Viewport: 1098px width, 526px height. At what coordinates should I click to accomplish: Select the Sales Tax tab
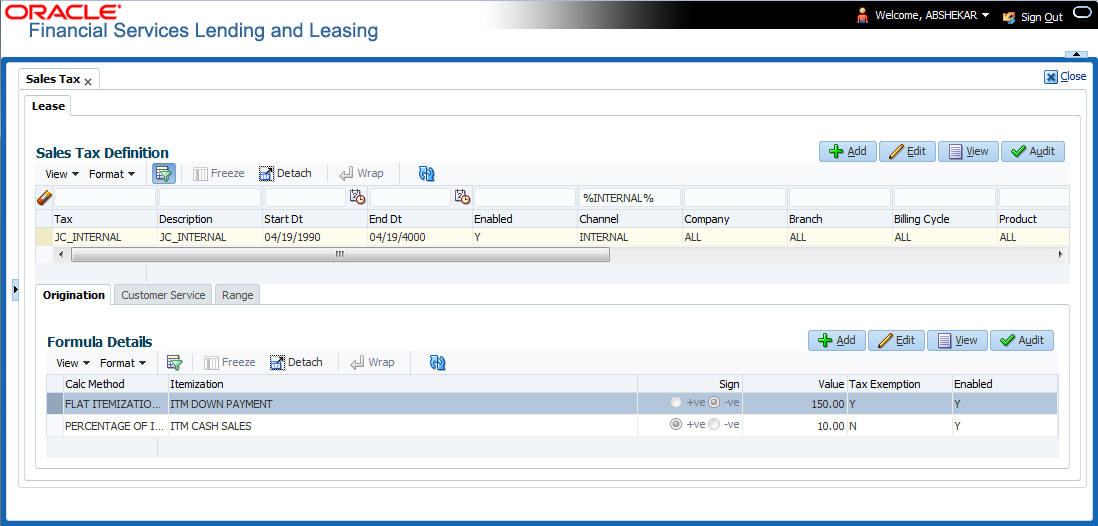click(x=53, y=79)
